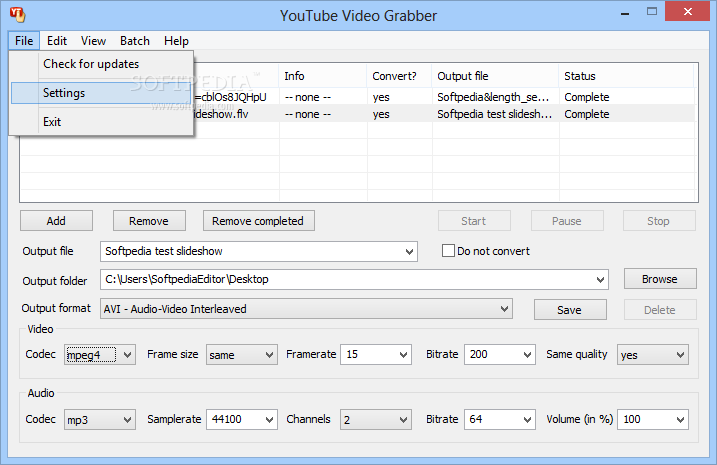The image size is (717, 465).
Task: Click Complete status of the Softpedia test slidesh... row
Action: (x=587, y=114)
